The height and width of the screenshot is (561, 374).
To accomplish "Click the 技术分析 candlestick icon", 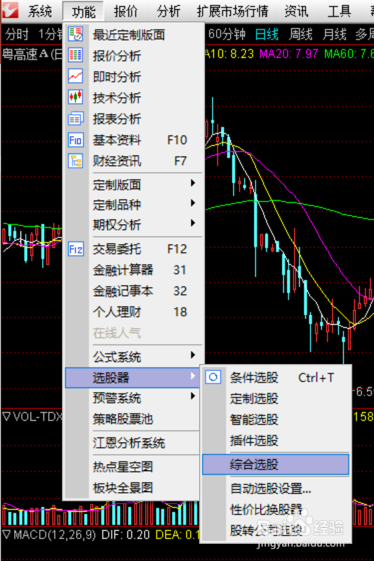I will [76, 97].
